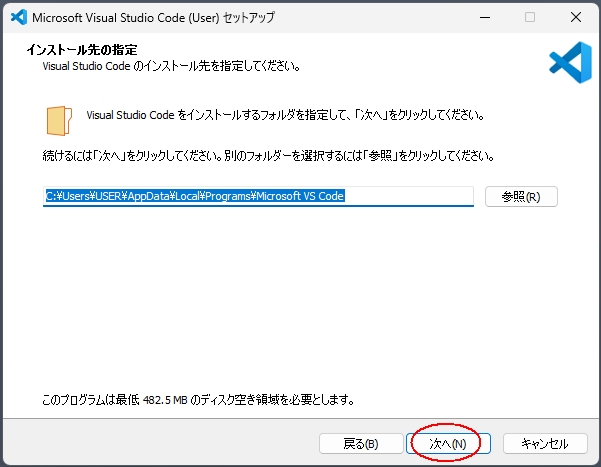
Task: Click the 482.5 MB disk space notice
Action: 198,400
